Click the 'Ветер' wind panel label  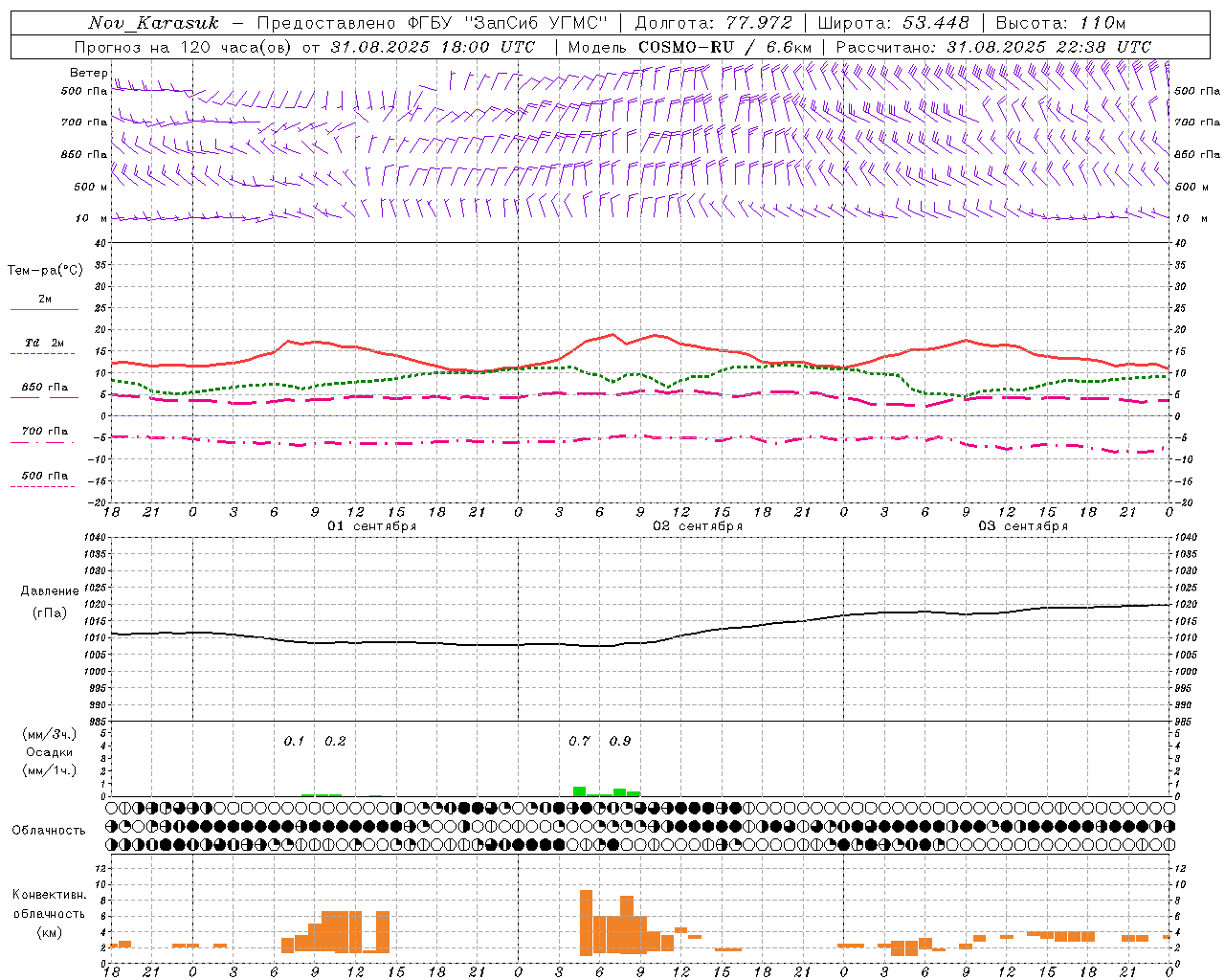[89, 73]
